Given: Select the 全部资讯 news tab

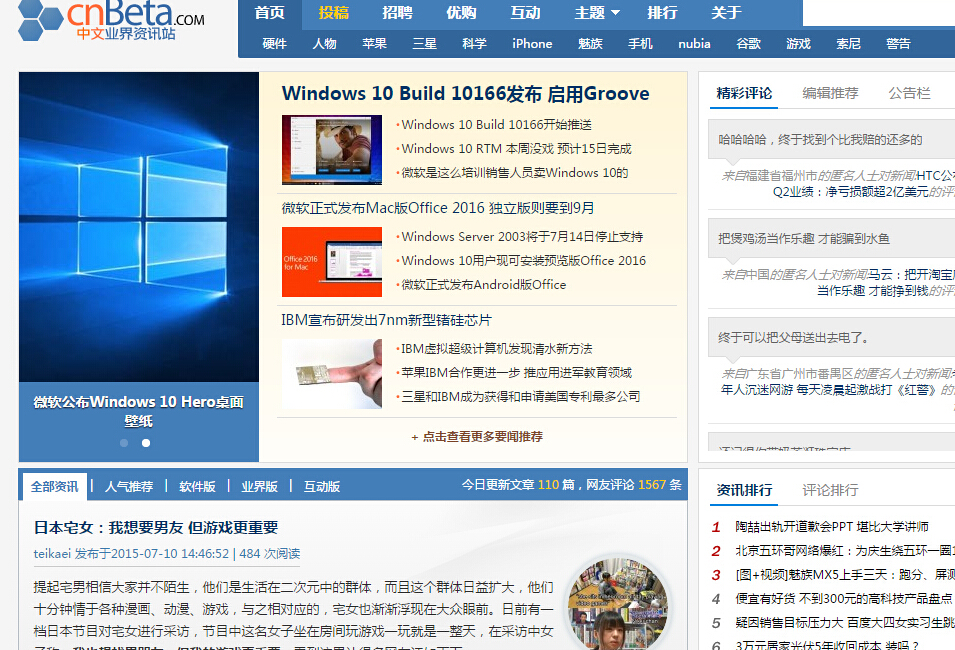Looking at the screenshot, I should tap(55, 487).
